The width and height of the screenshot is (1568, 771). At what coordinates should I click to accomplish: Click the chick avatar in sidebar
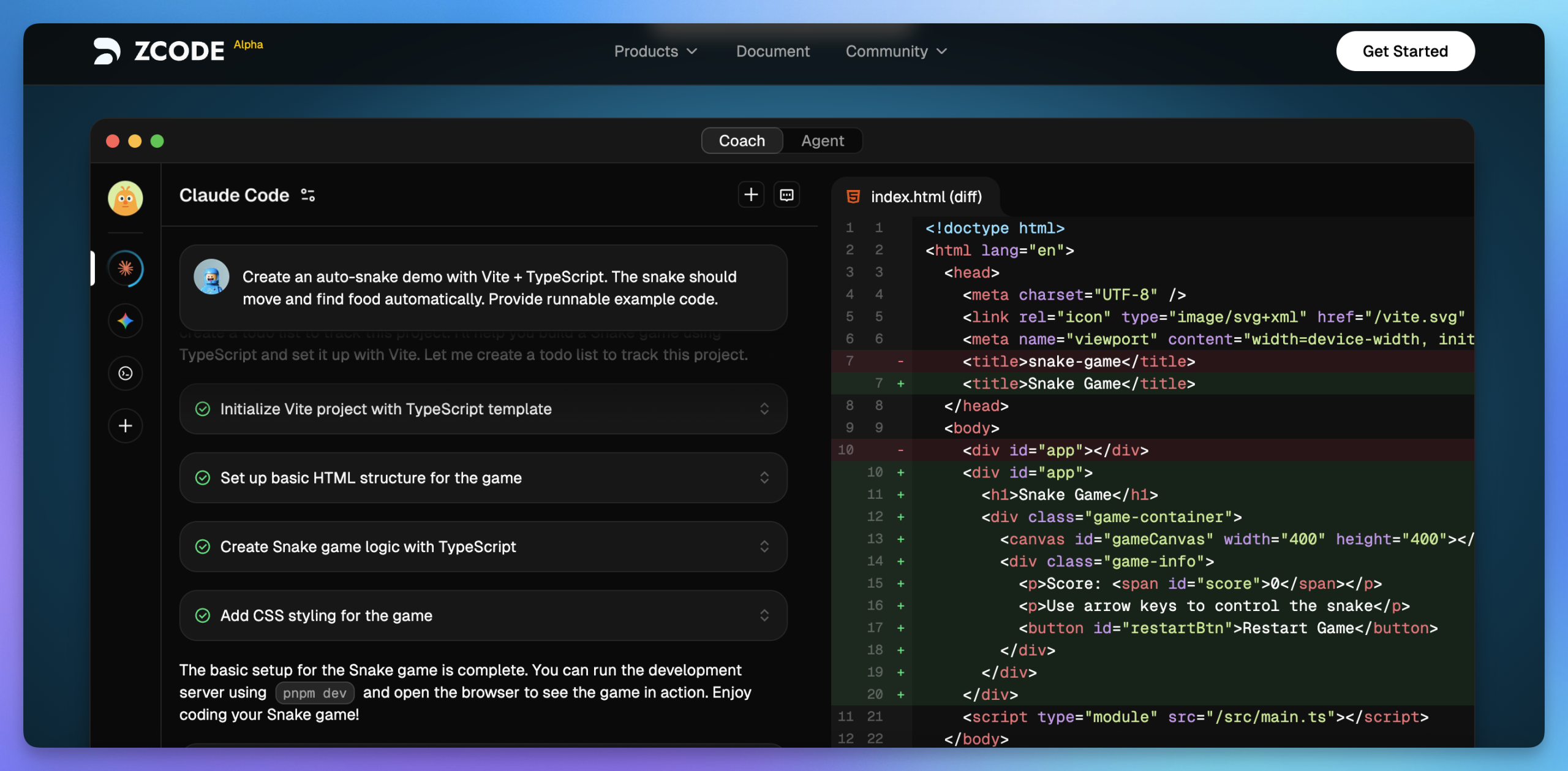126,199
